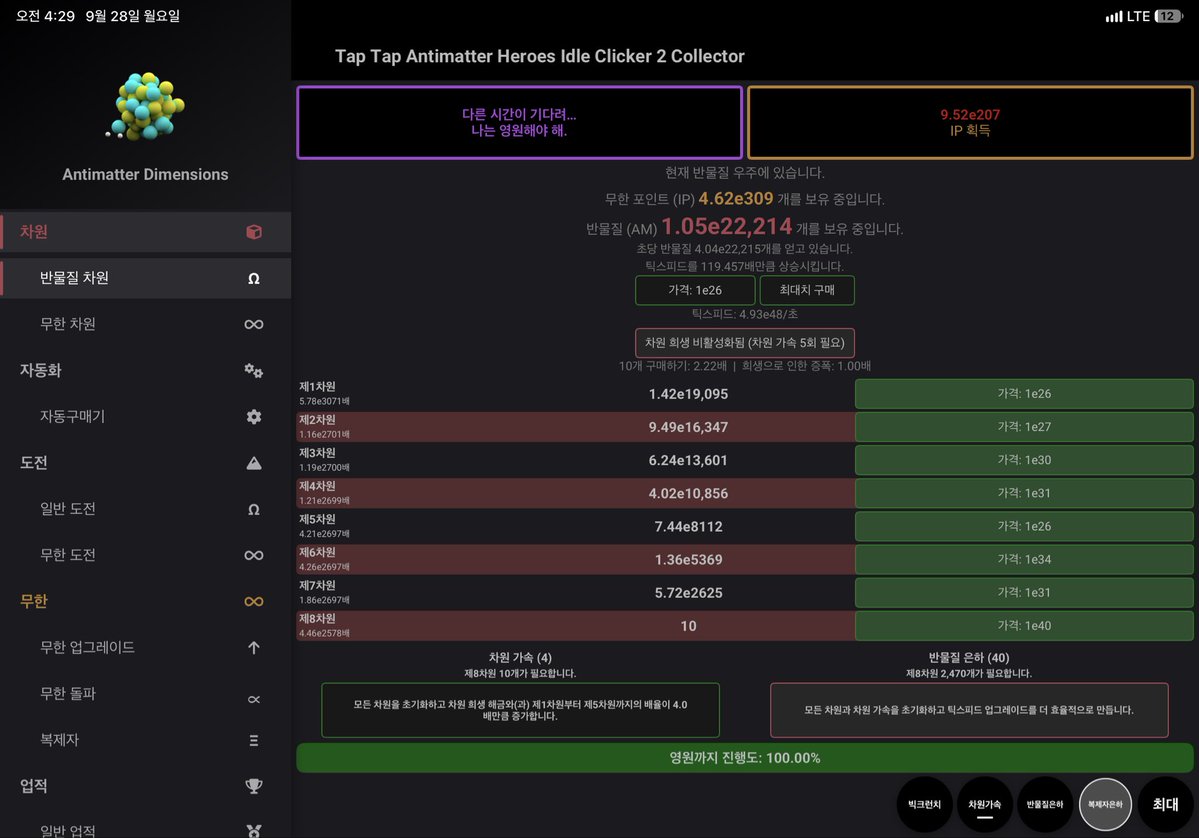Click the battery indicator in status bar

[1169, 16]
